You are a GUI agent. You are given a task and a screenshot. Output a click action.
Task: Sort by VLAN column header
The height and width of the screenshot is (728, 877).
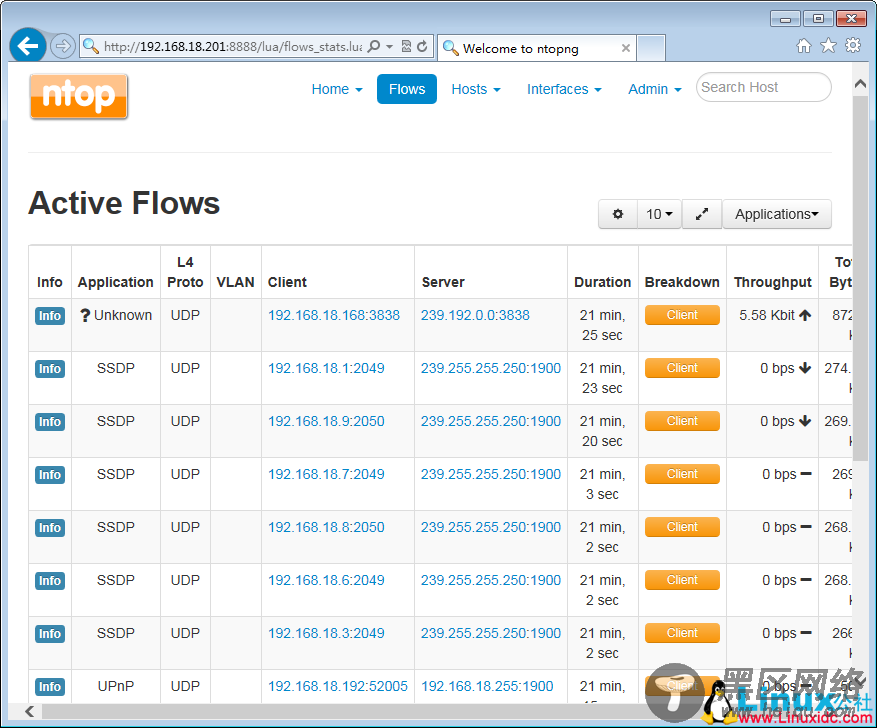click(x=235, y=282)
